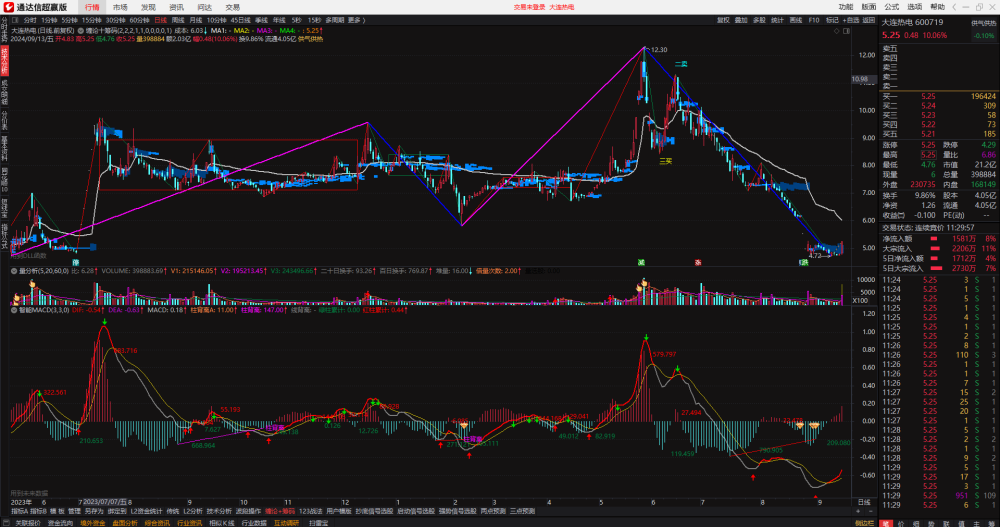Select the 5分钟 chart period
The height and width of the screenshot is (527, 1000).
point(70,20)
